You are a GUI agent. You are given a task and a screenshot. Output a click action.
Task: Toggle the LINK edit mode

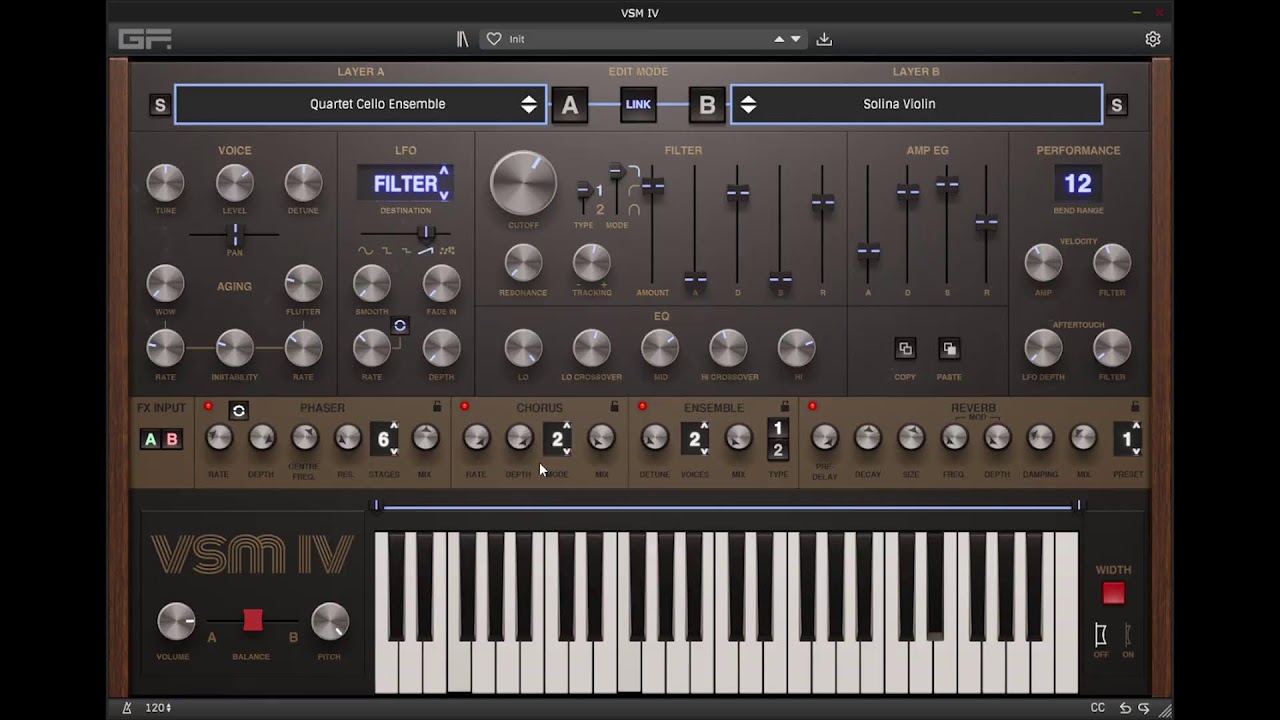click(638, 104)
